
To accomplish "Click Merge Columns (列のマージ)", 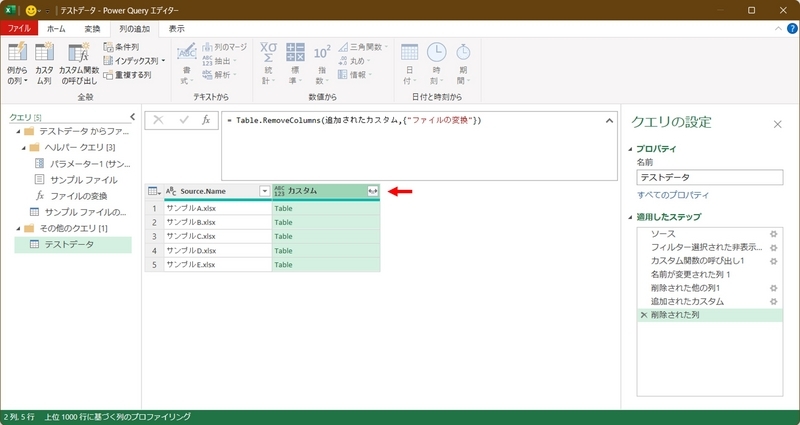I will (x=224, y=47).
